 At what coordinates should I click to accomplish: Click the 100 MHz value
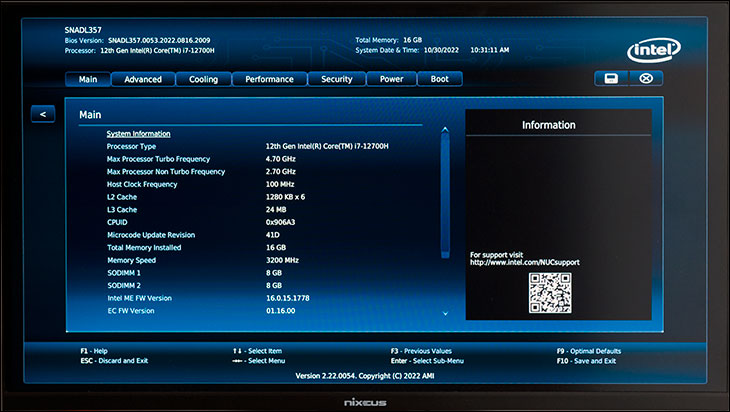point(280,184)
